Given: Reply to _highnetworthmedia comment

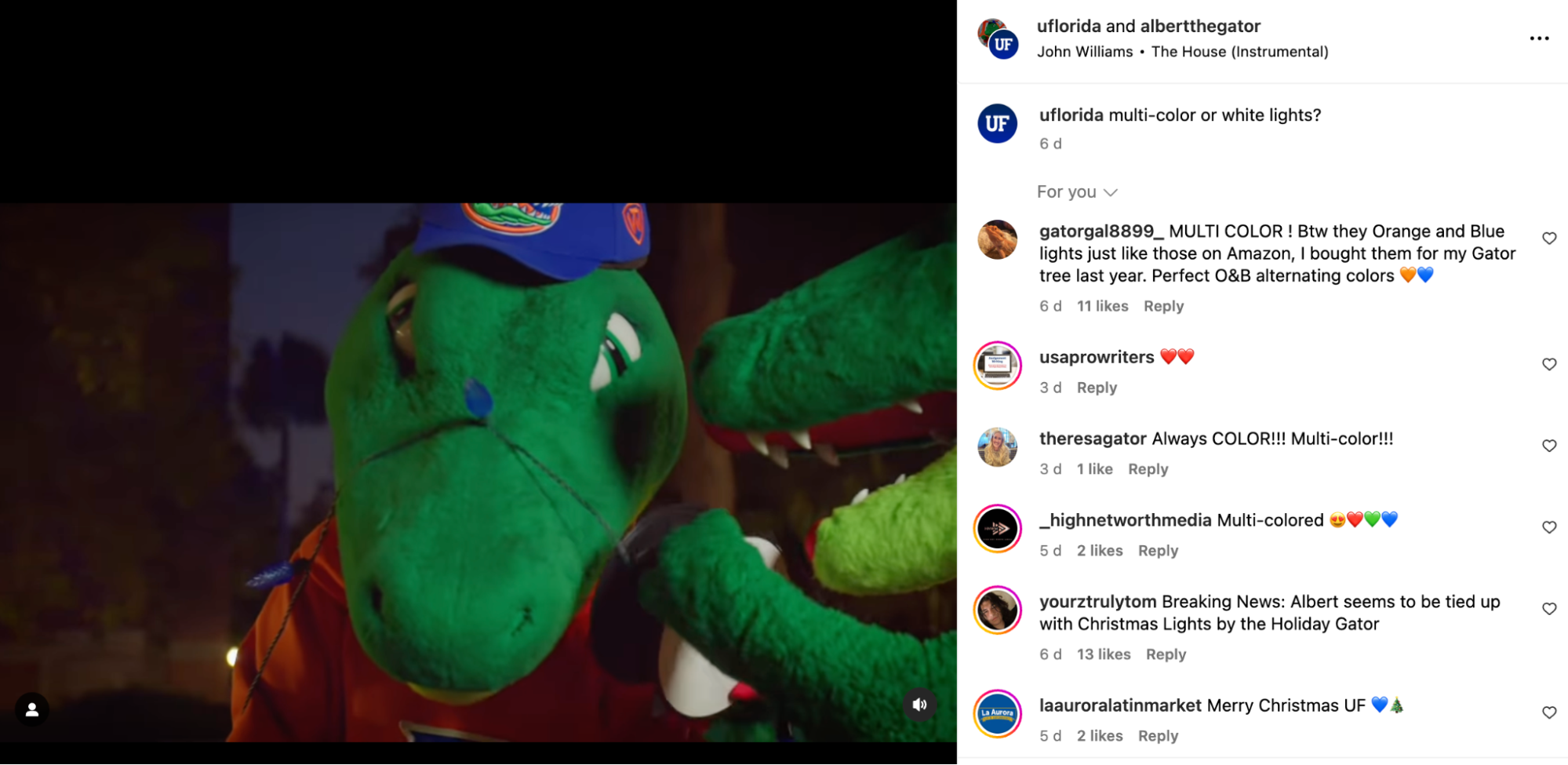Looking at the screenshot, I should [x=1158, y=551].
